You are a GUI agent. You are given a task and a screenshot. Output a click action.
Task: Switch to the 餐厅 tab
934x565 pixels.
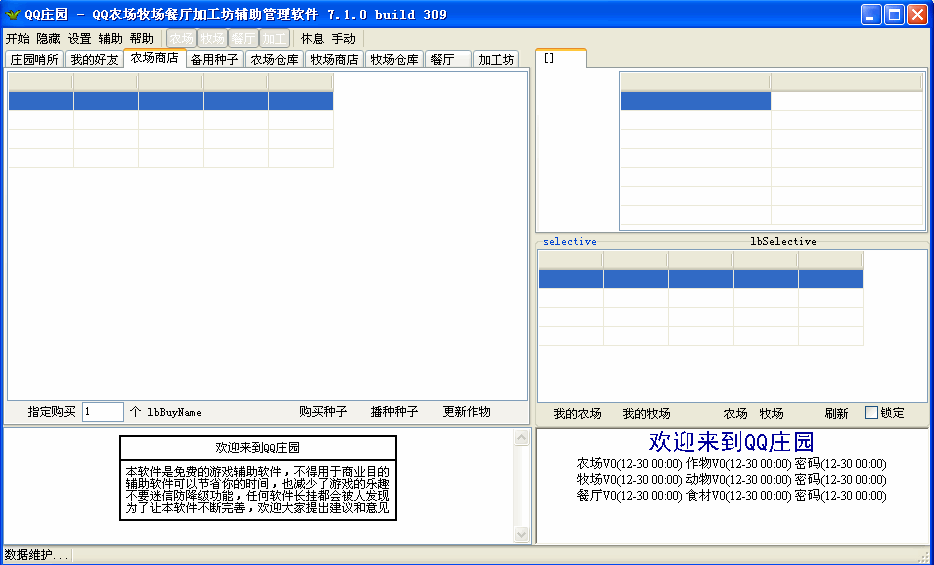[x=449, y=60]
